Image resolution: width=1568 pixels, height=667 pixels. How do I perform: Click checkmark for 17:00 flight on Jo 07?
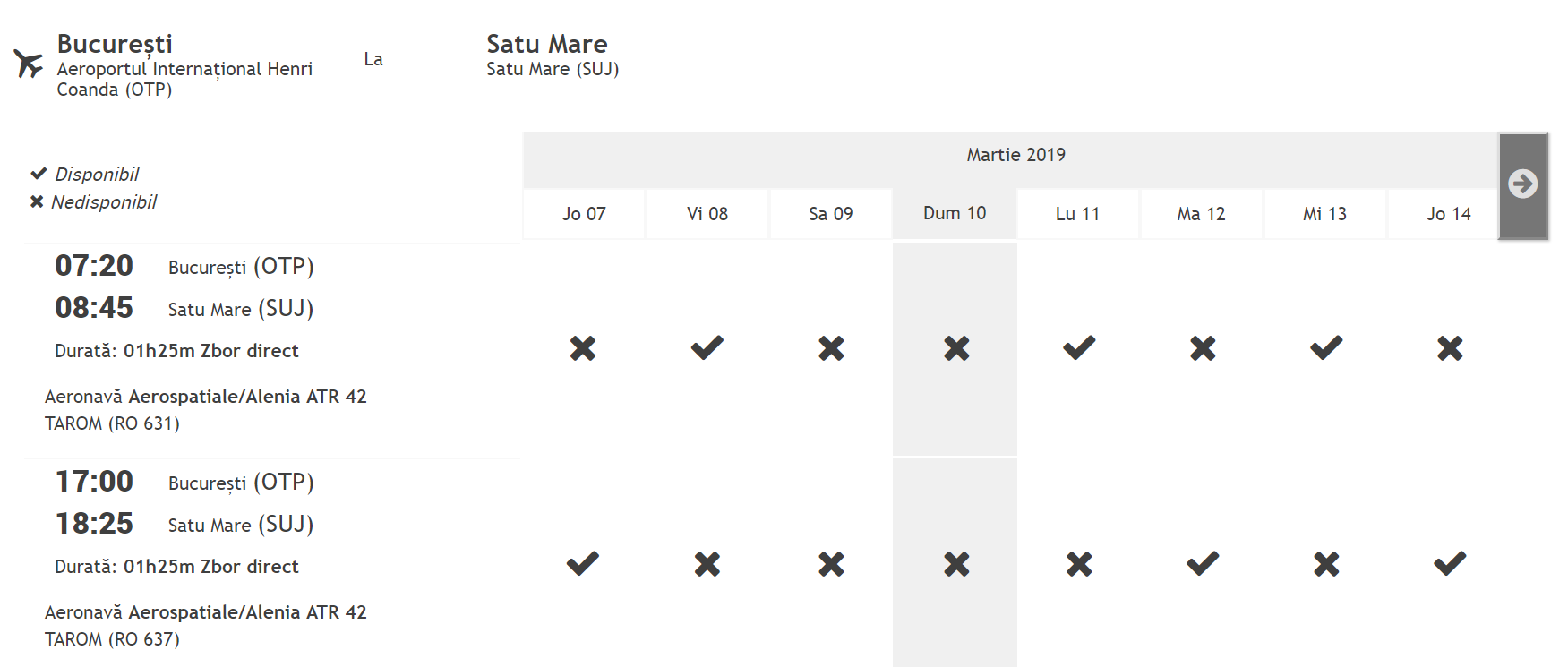[x=583, y=563]
